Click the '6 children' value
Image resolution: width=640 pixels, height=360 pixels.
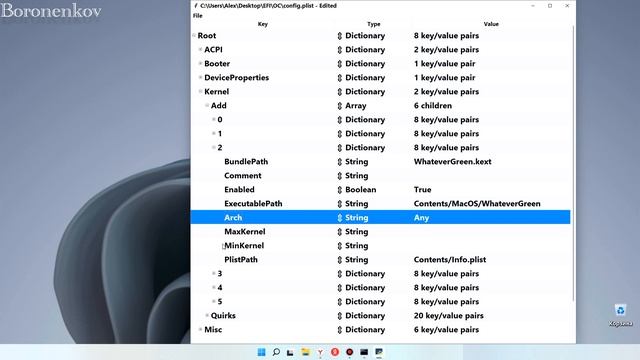click(433, 105)
